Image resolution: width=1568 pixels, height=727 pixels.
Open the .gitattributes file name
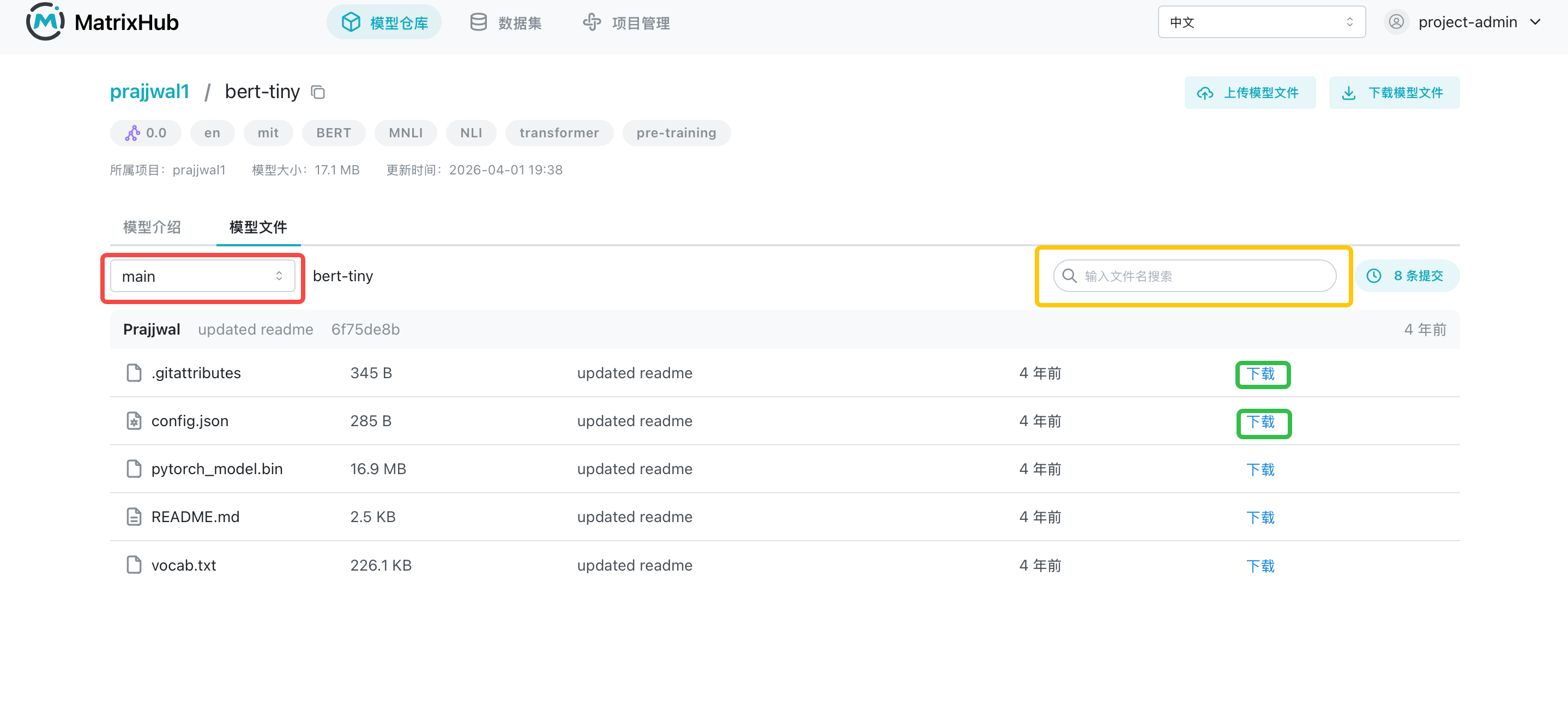(x=196, y=372)
